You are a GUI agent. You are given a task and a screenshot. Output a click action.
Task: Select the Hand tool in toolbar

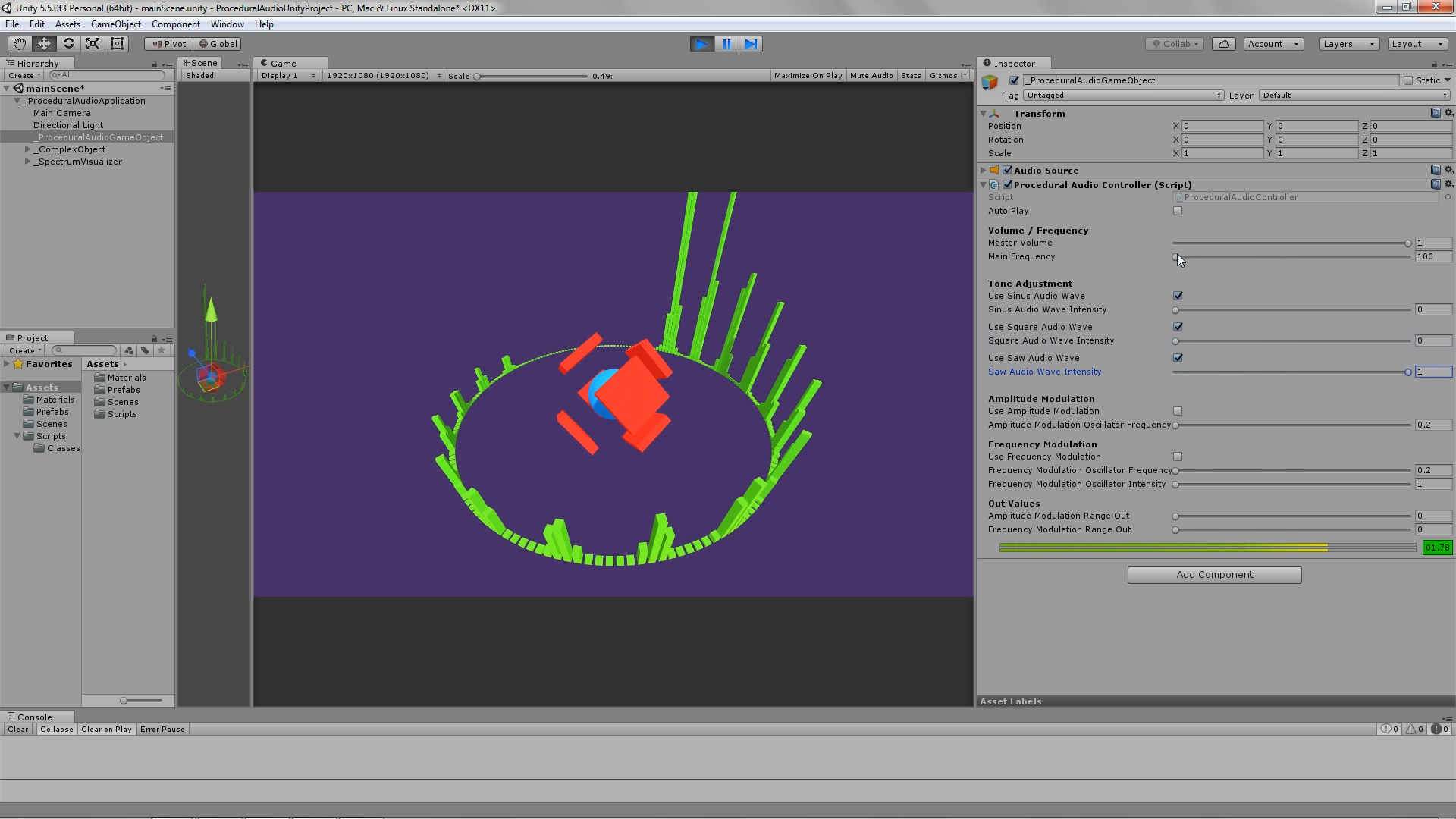click(19, 44)
